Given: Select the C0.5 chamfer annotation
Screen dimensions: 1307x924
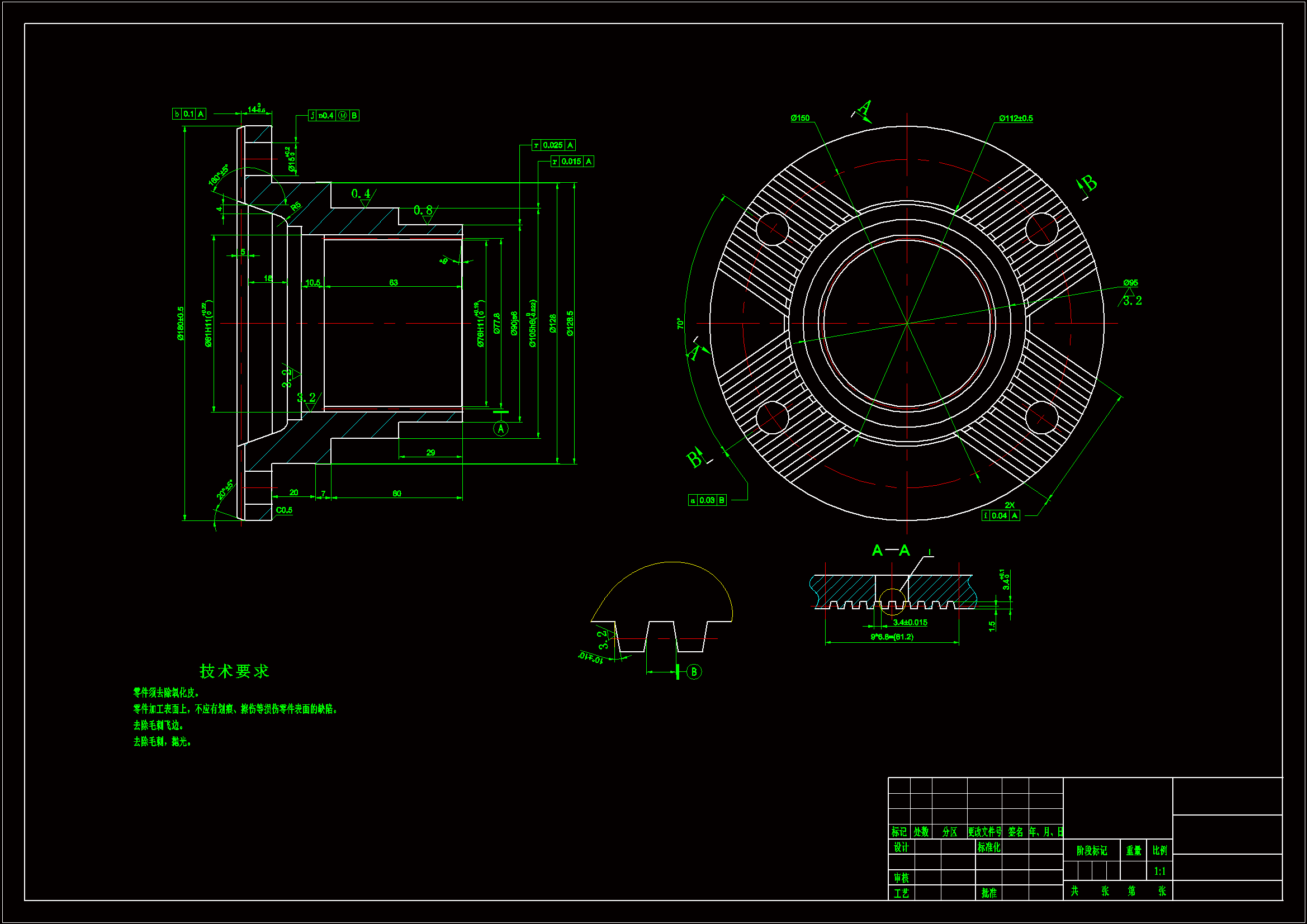Looking at the screenshot, I should tap(284, 510).
